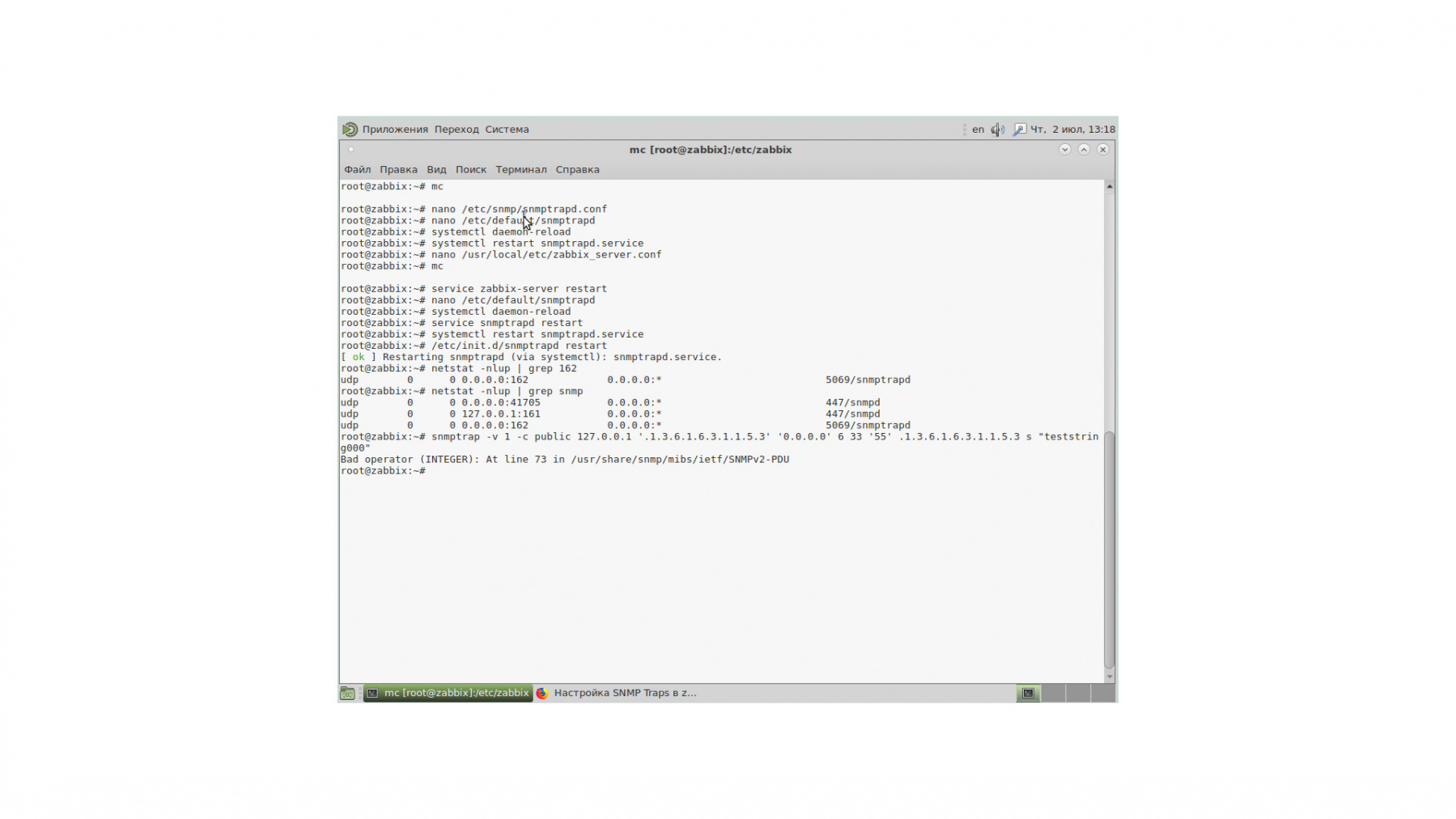Open the Терминал terminal menu
1456x819 pixels.
click(x=521, y=170)
